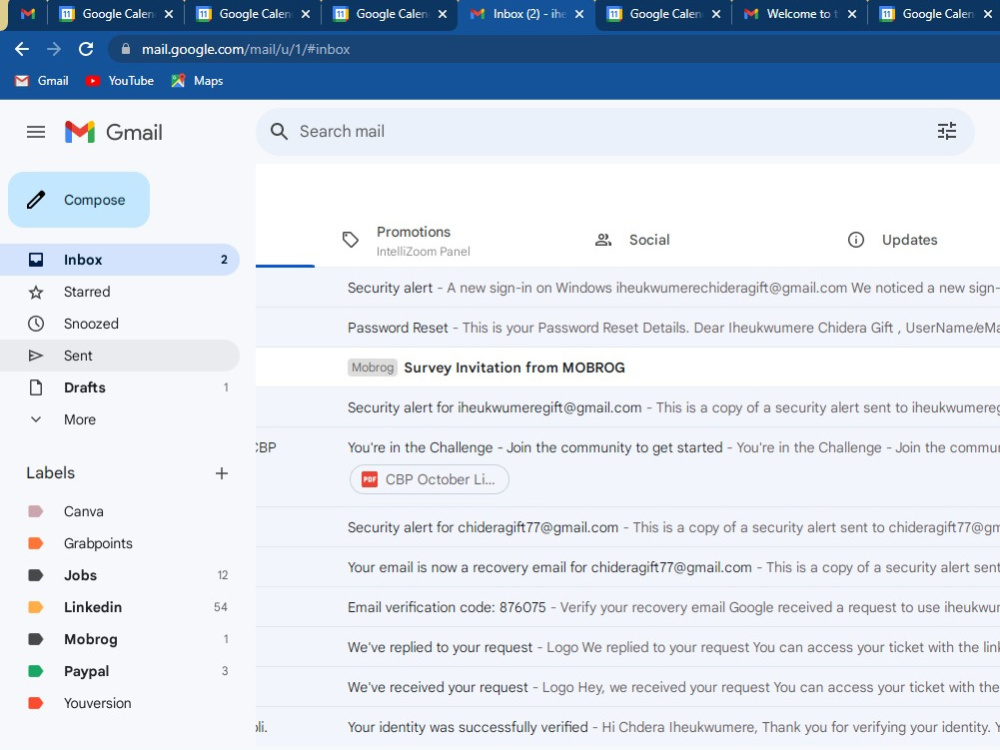Screen dimensions: 1000x750
Task: Open the Gmail bookmark
Action: click(41, 81)
